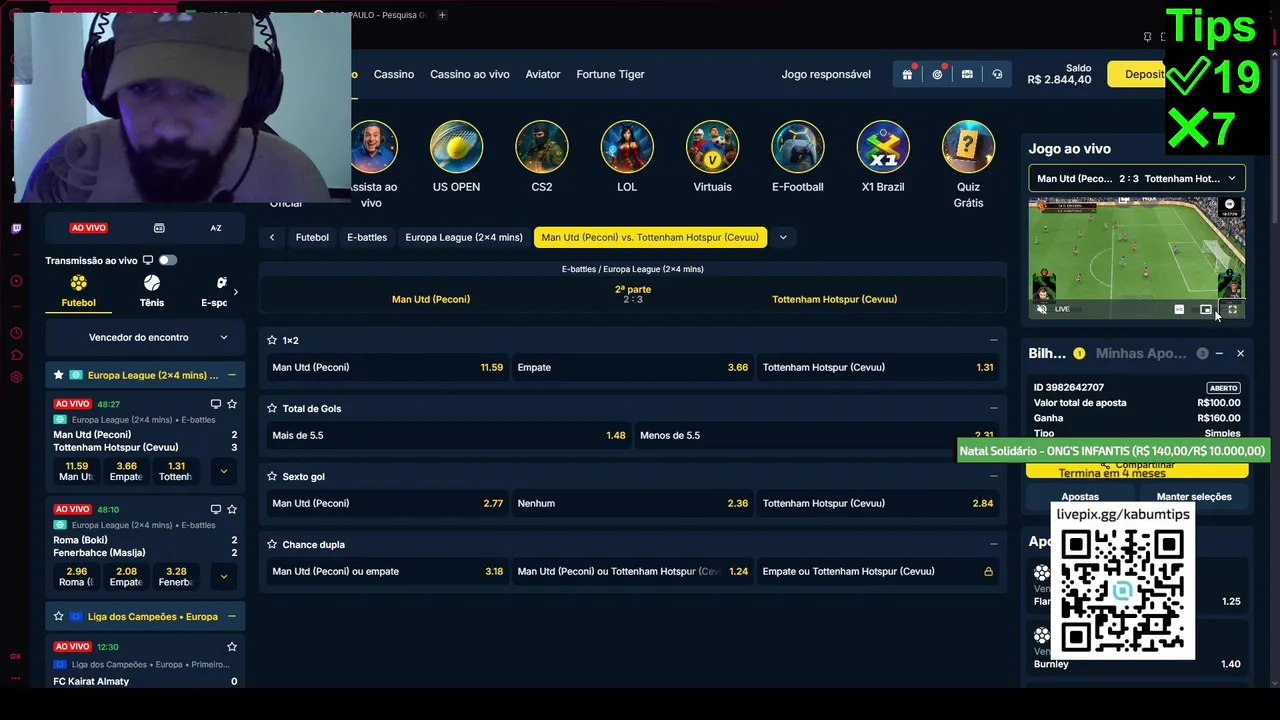This screenshot has width=1280, height=720.
Task: Click the coupon ticket icon in header
Action: point(967,74)
